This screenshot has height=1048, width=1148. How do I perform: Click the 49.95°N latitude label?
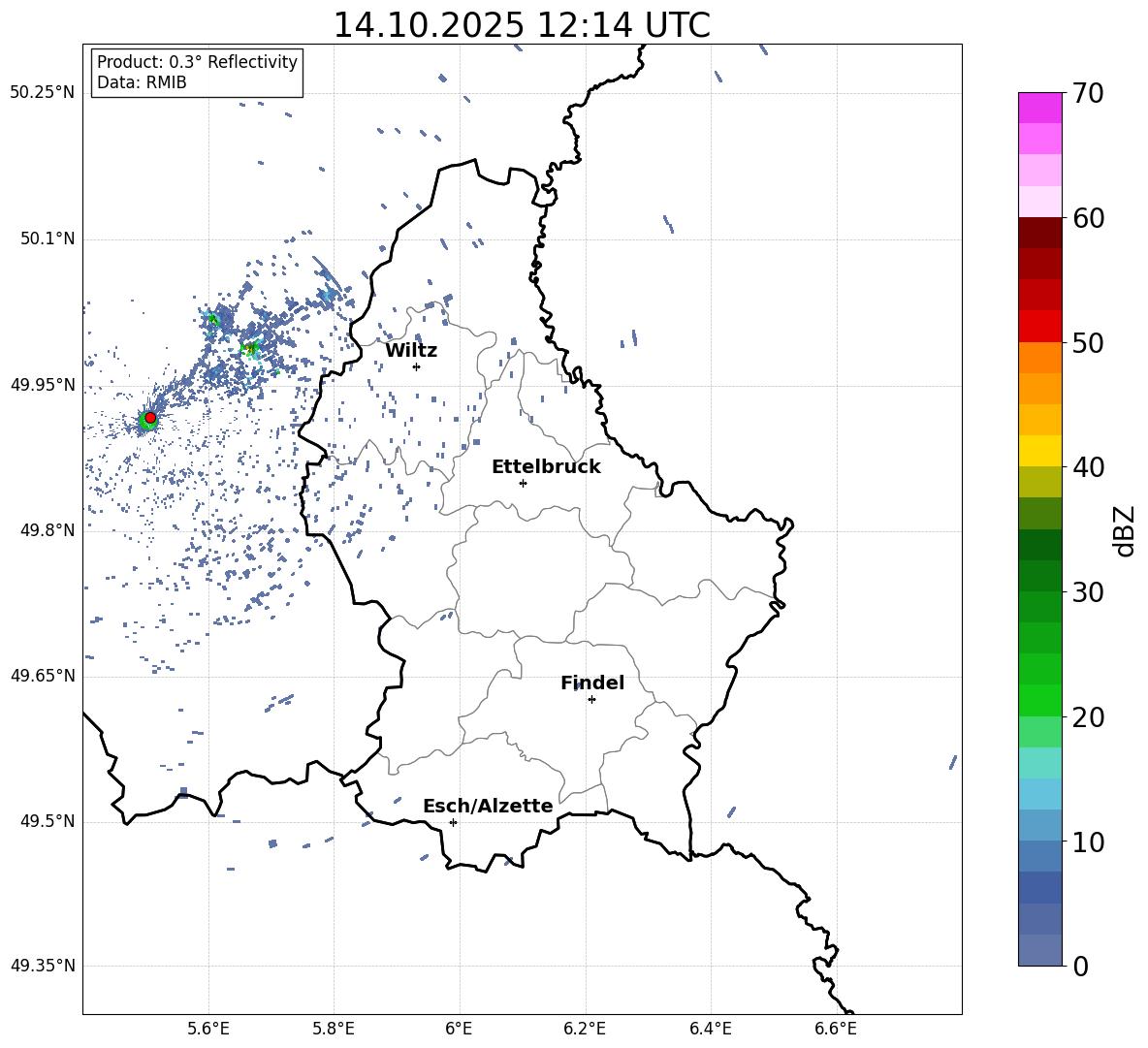pos(43,385)
